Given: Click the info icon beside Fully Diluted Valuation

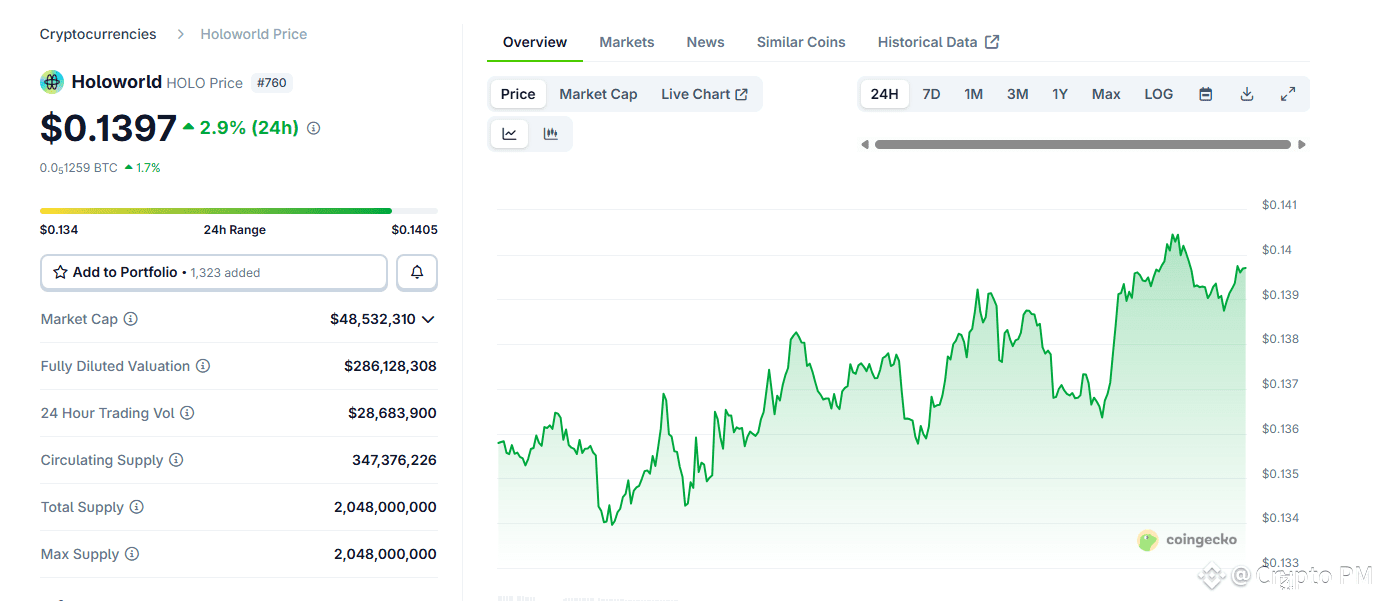Looking at the screenshot, I should (x=203, y=366).
